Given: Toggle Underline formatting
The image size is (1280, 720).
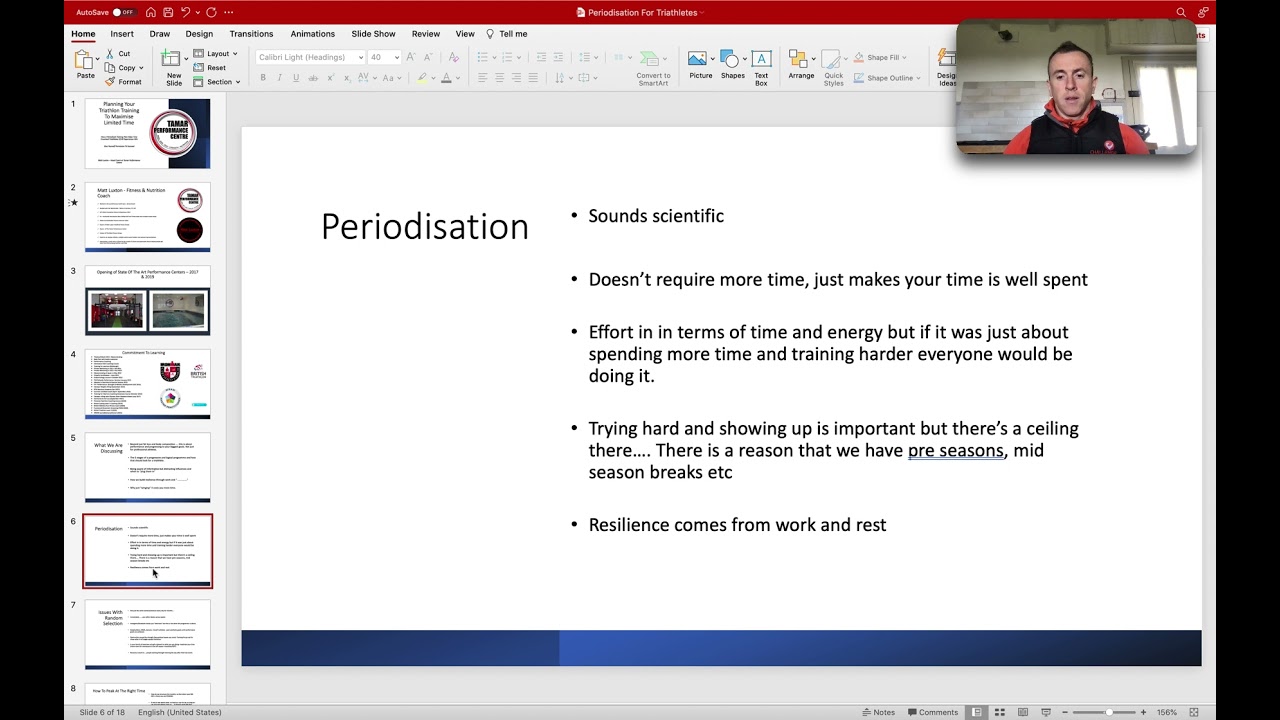Looking at the screenshot, I should tap(296, 78).
